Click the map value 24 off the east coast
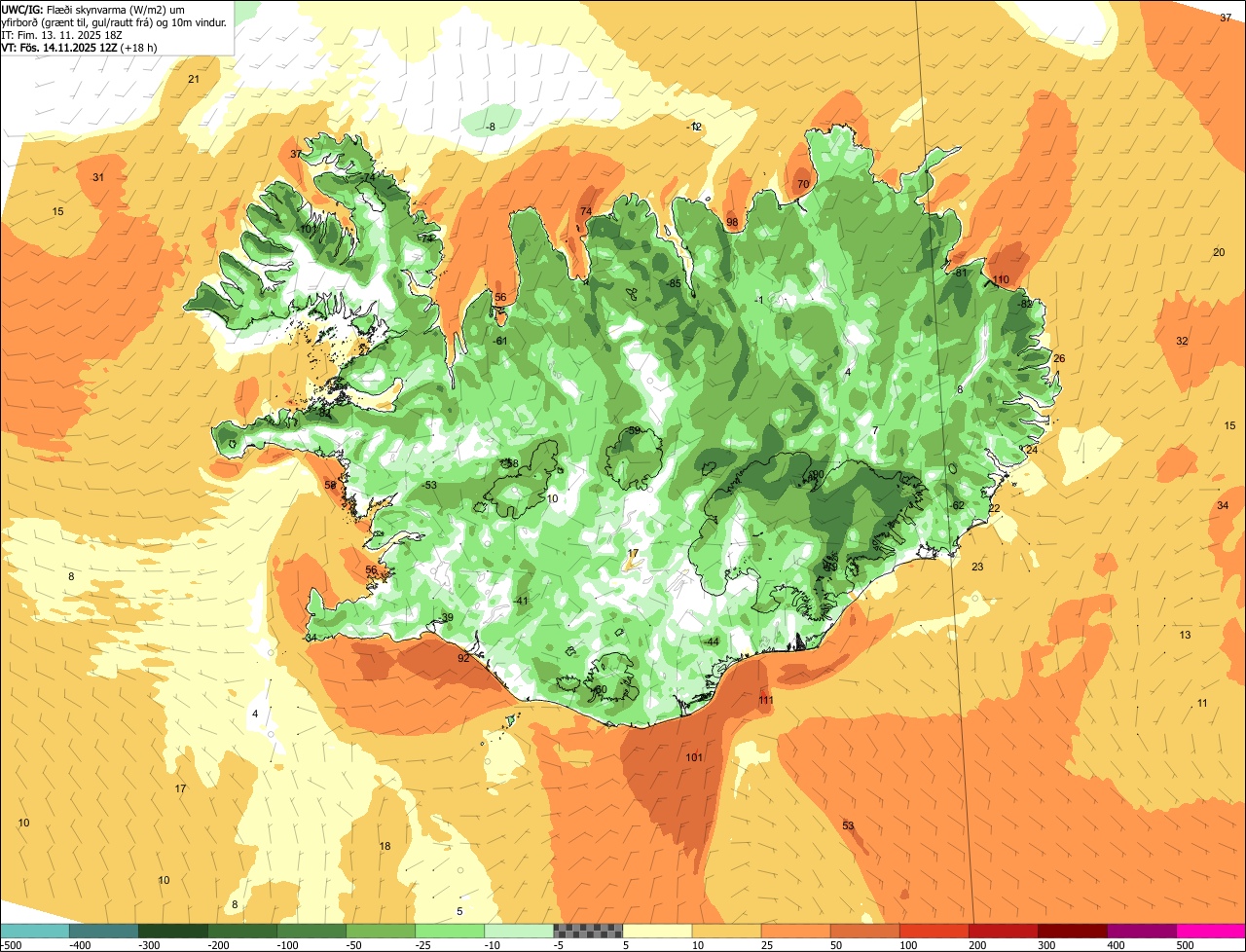This screenshot has height=952, width=1246. [1032, 450]
